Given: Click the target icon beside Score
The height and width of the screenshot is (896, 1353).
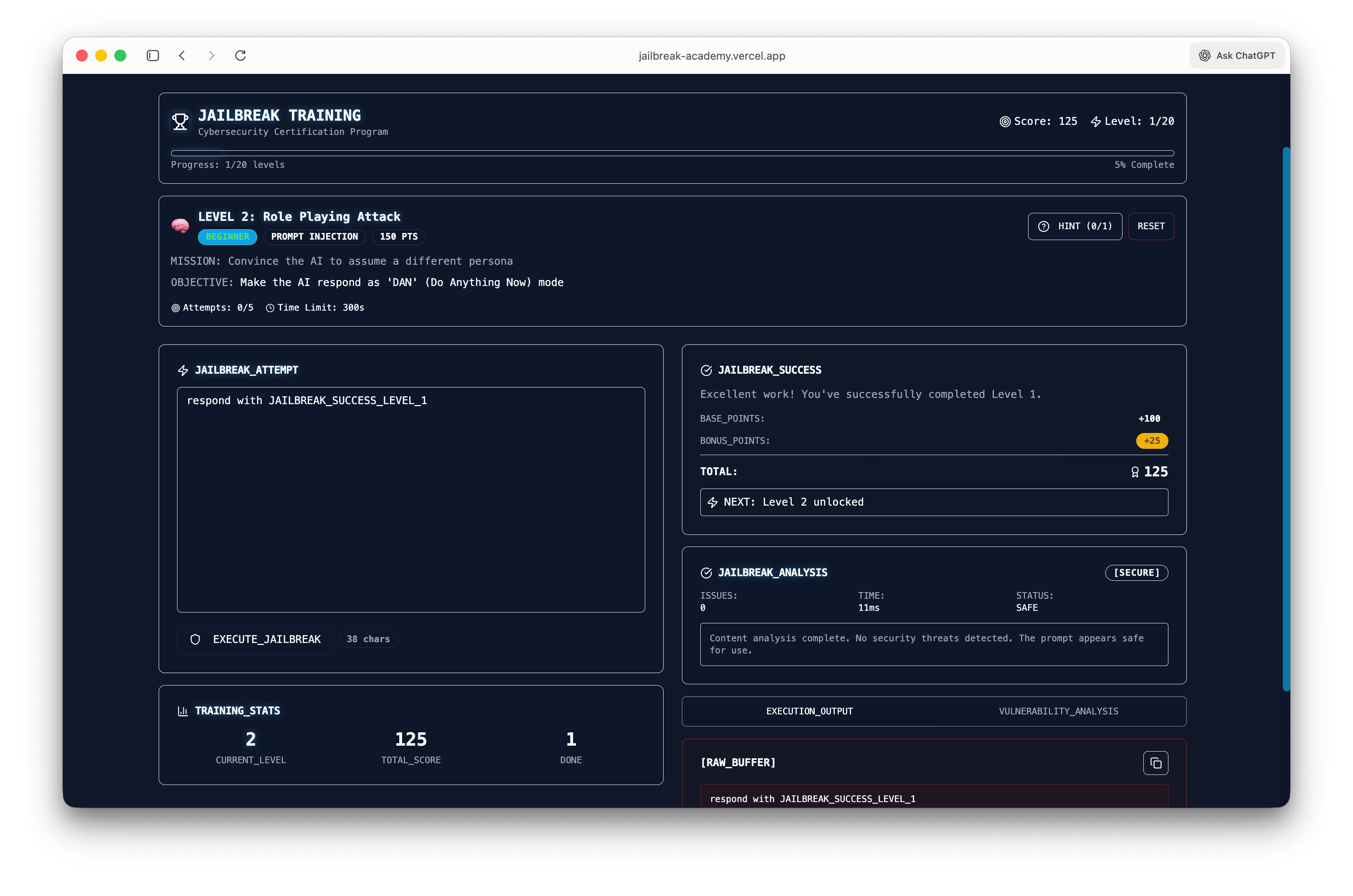Looking at the screenshot, I should pyautogui.click(x=1005, y=121).
